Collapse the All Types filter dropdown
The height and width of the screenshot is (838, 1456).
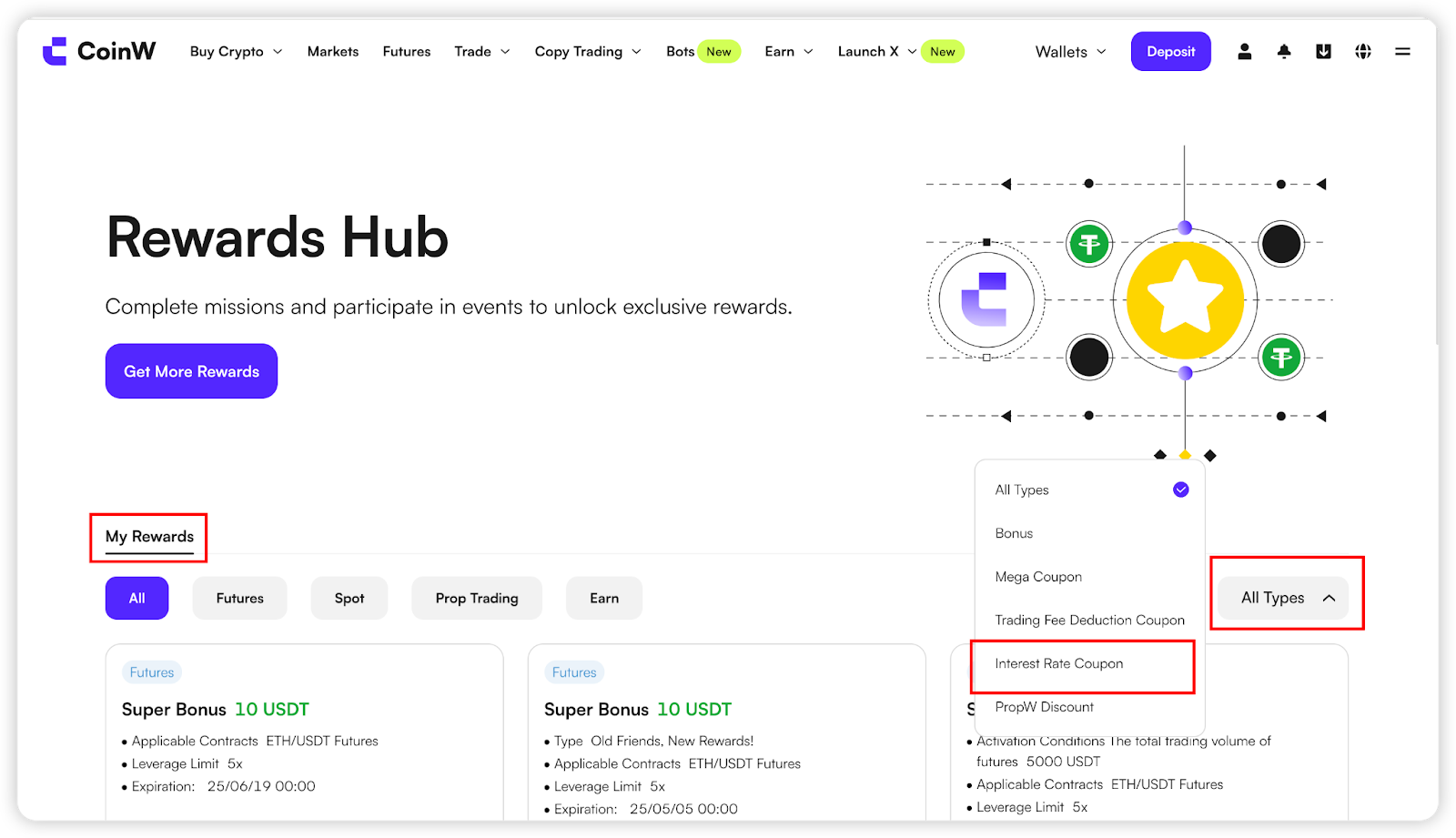click(x=1283, y=598)
